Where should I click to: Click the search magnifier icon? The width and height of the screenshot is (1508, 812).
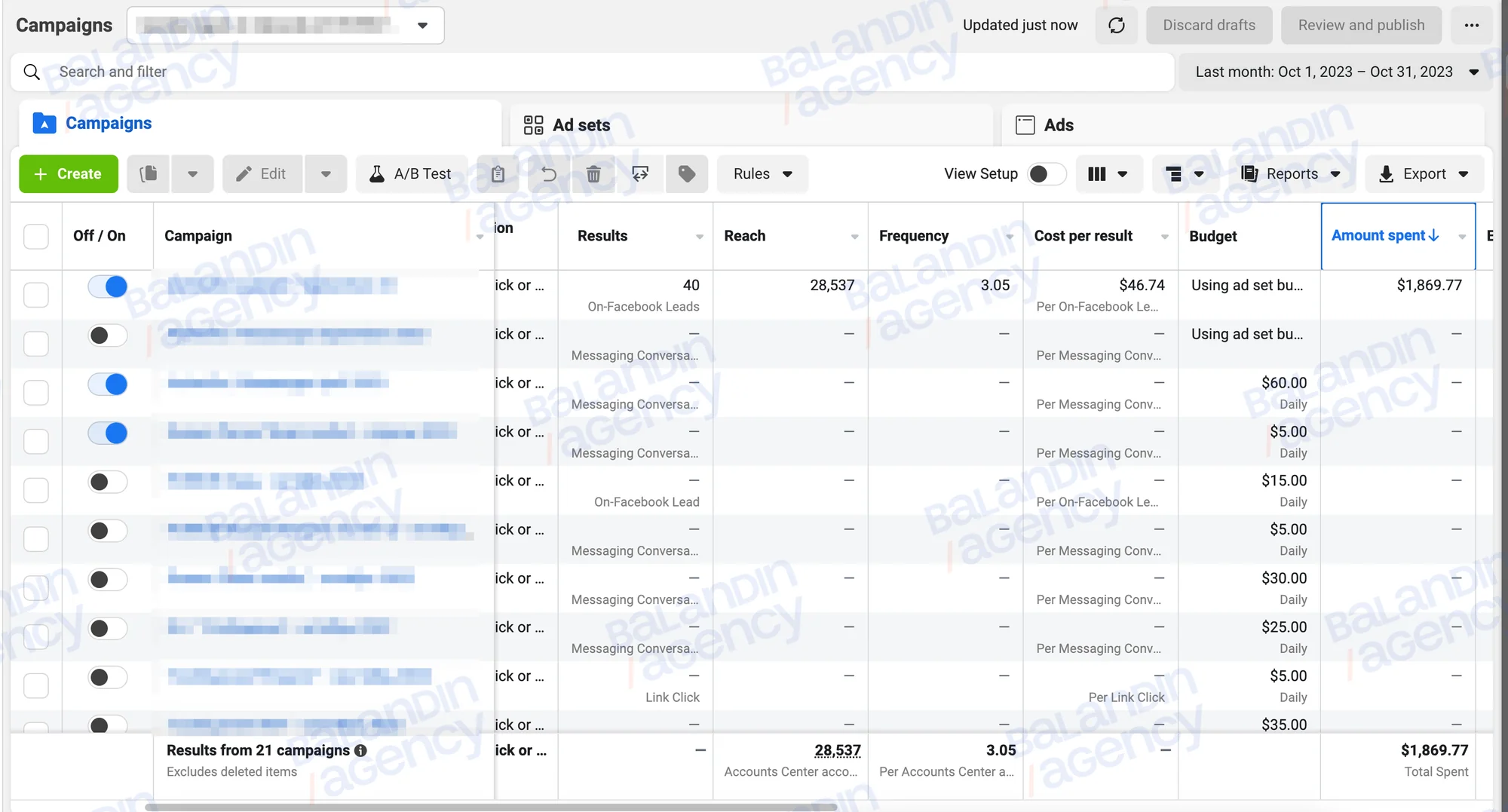pyautogui.click(x=32, y=72)
